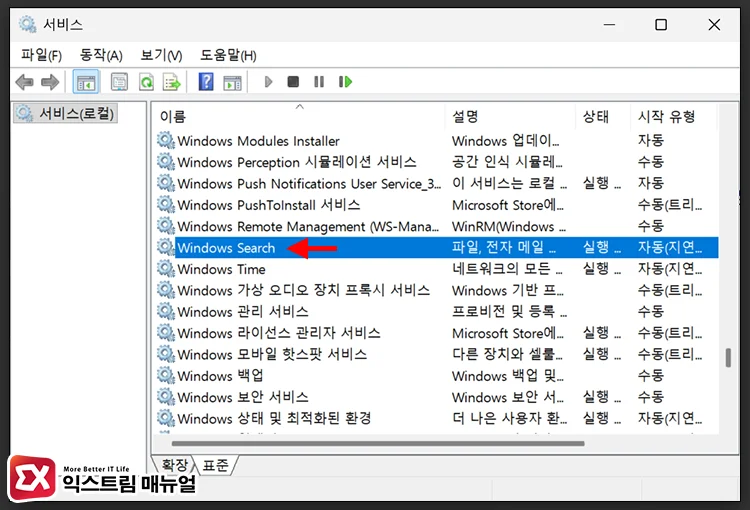Click 네트워크의 모든 description of Windows Time
Image resolution: width=750 pixels, height=510 pixels.
click(x=507, y=268)
